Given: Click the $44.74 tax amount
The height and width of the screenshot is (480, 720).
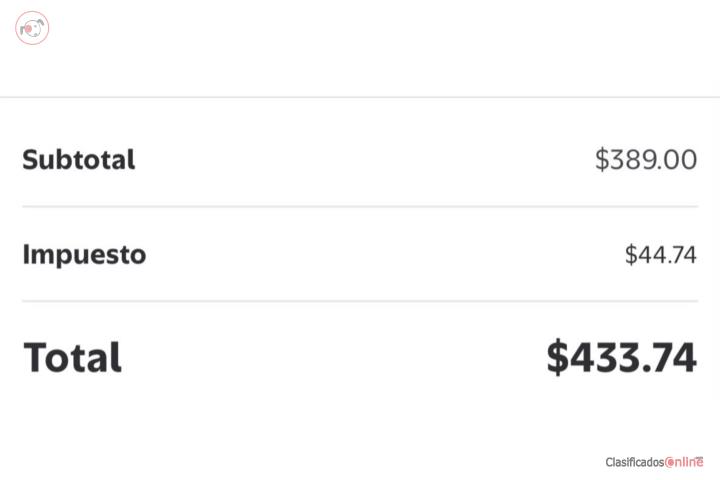Looking at the screenshot, I should click(x=661, y=254).
